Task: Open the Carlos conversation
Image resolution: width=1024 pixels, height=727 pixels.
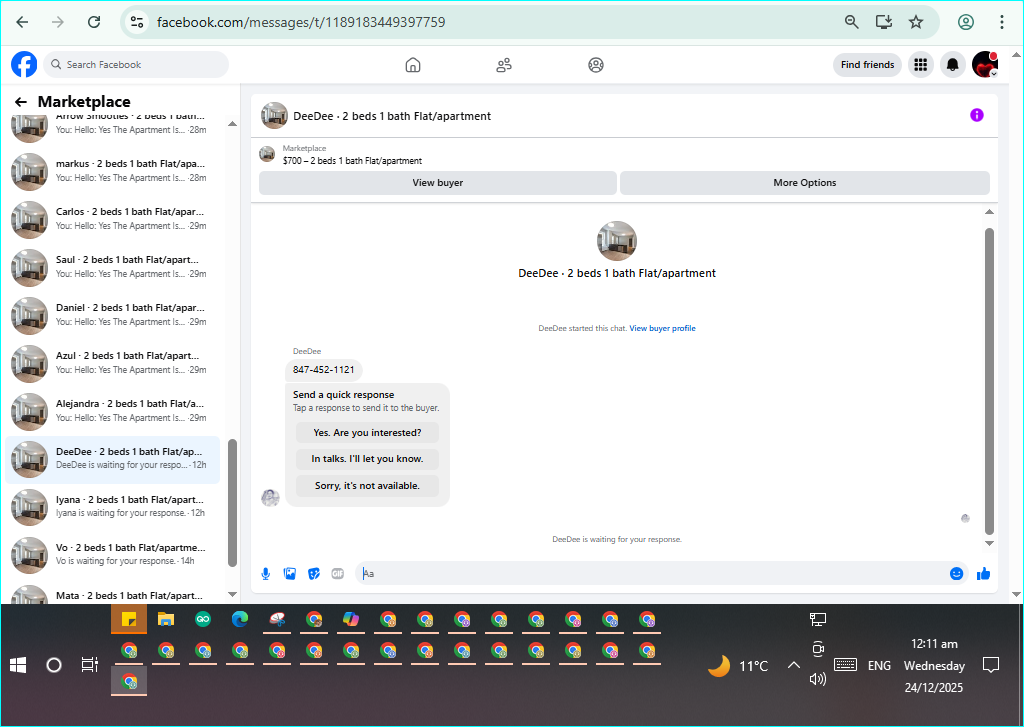Action: click(113, 219)
